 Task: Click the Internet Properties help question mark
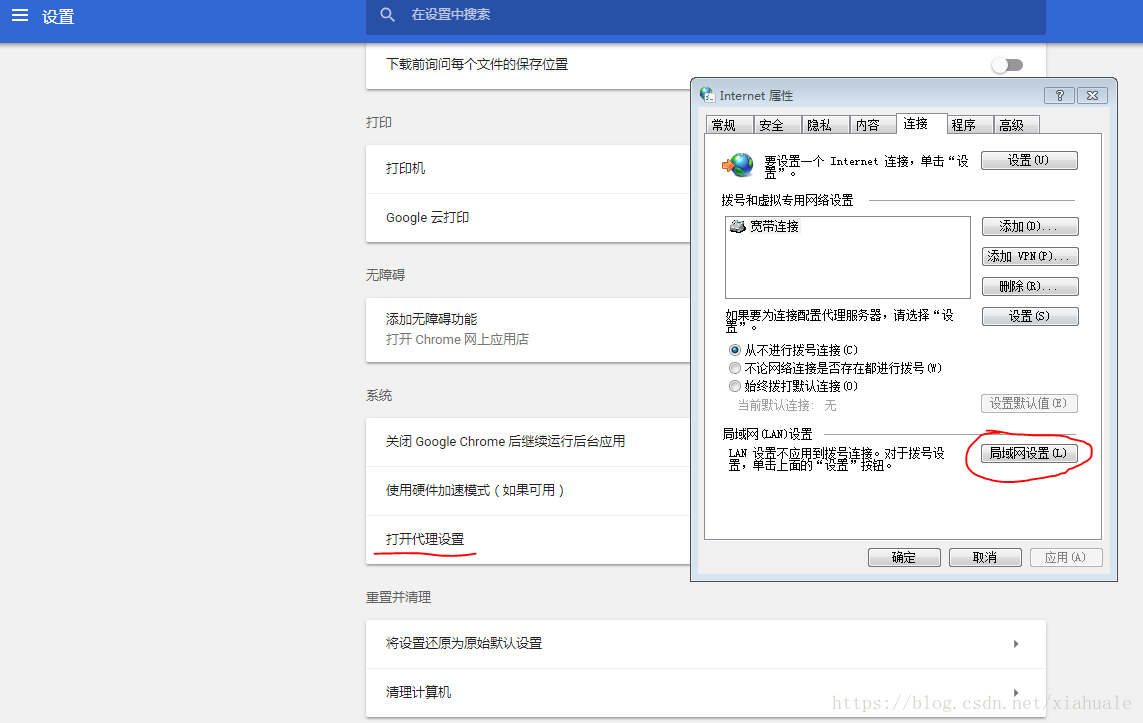point(1059,95)
